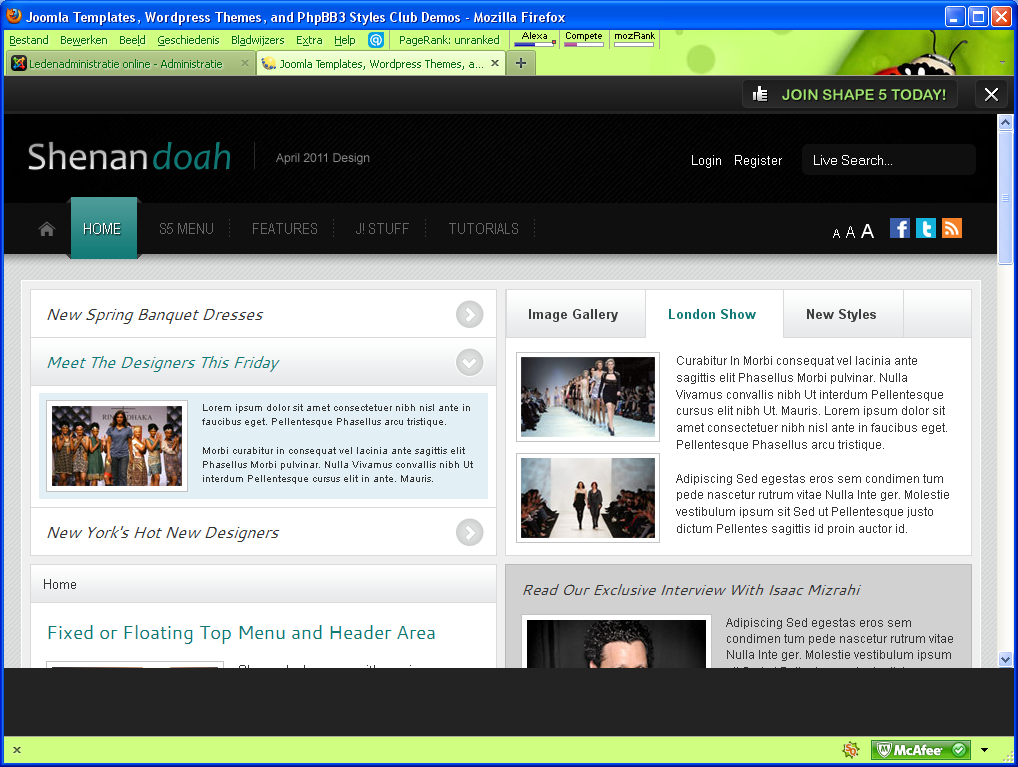Close the Joomla Templates browser tab
The height and width of the screenshot is (767, 1018).
coord(495,63)
